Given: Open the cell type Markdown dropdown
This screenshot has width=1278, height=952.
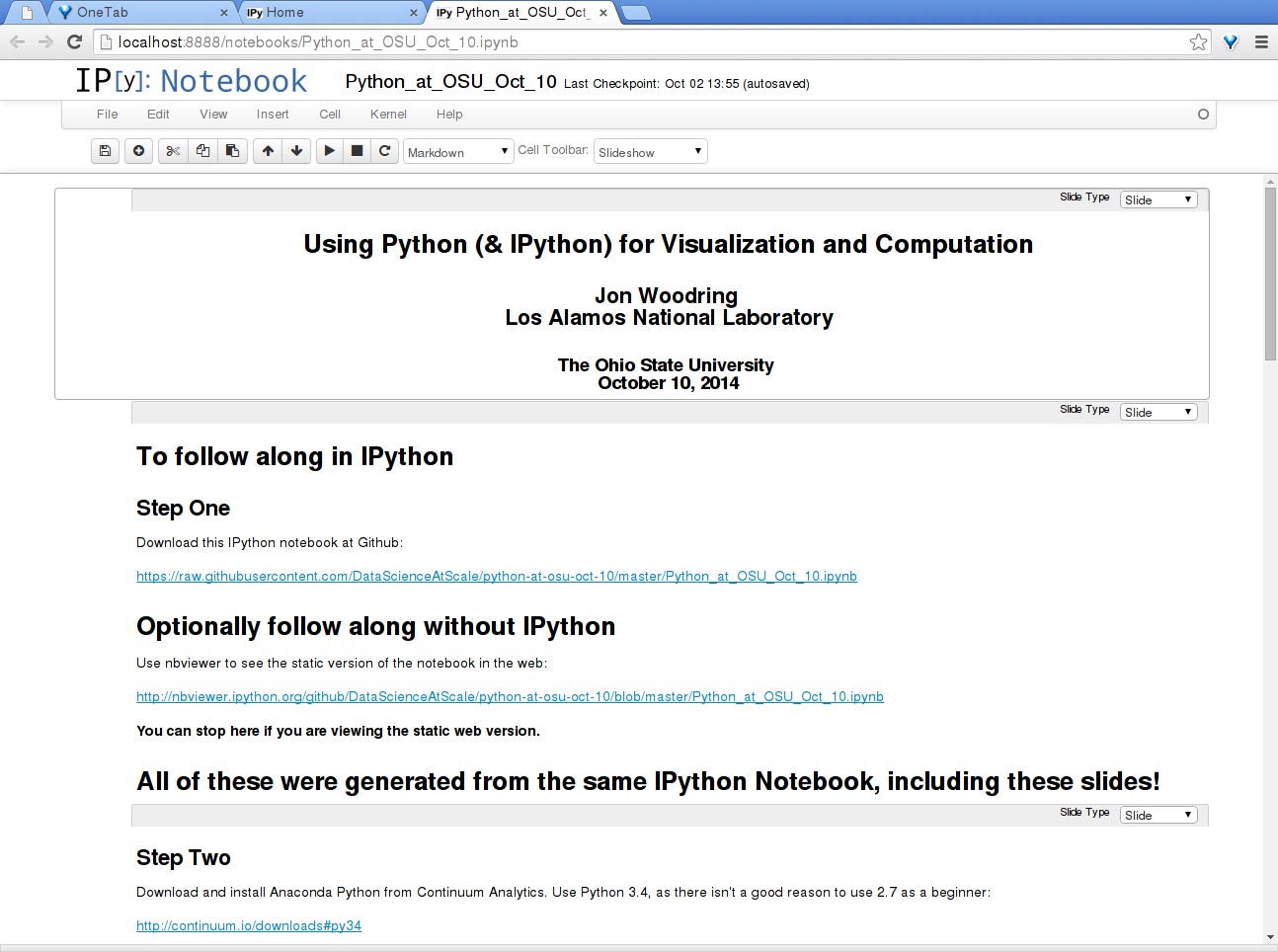Looking at the screenshot, I should pos(458,151).
